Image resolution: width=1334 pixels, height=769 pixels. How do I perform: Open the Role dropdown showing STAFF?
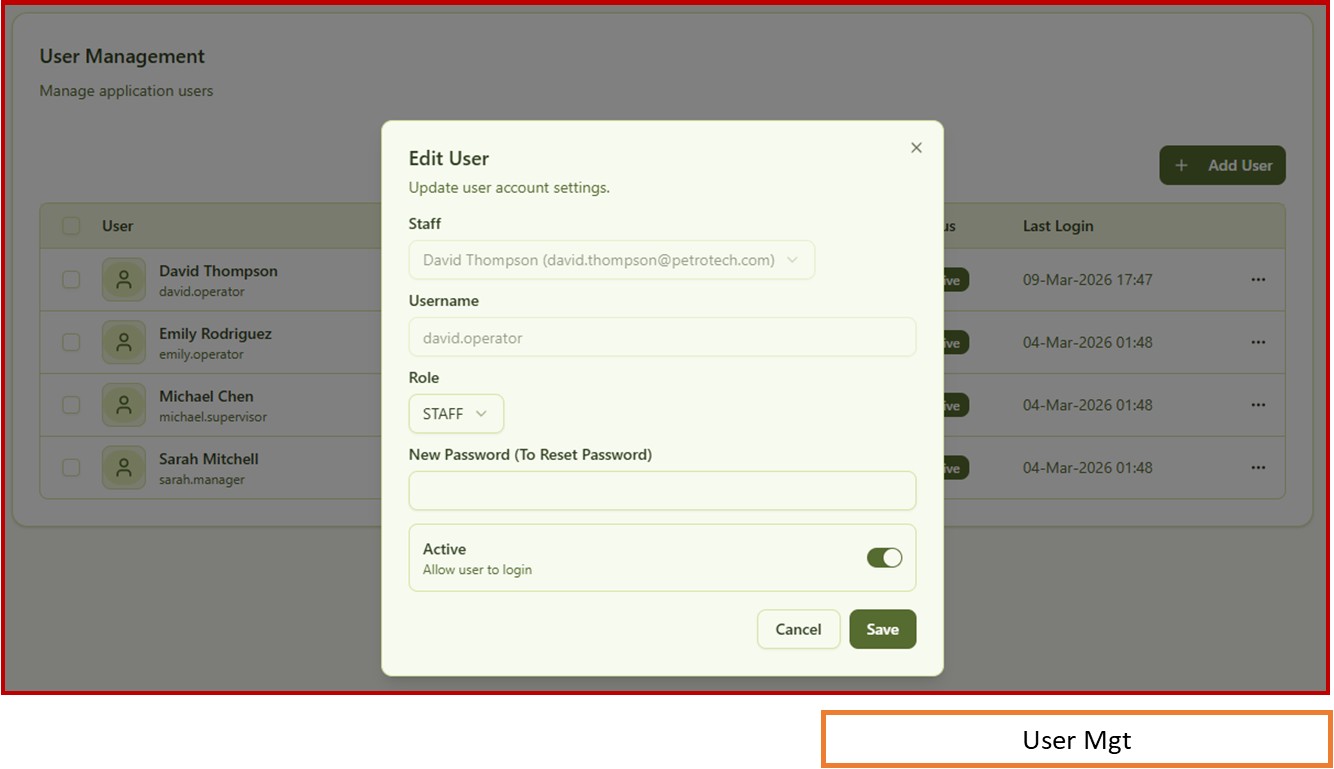(x=456, y=414)
